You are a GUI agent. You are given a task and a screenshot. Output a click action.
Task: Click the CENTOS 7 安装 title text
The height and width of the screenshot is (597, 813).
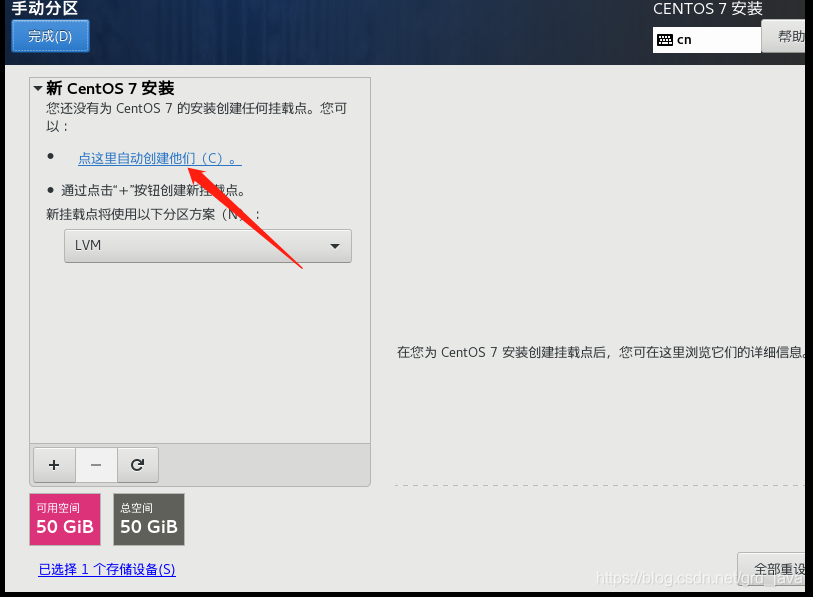coord(707,9)
